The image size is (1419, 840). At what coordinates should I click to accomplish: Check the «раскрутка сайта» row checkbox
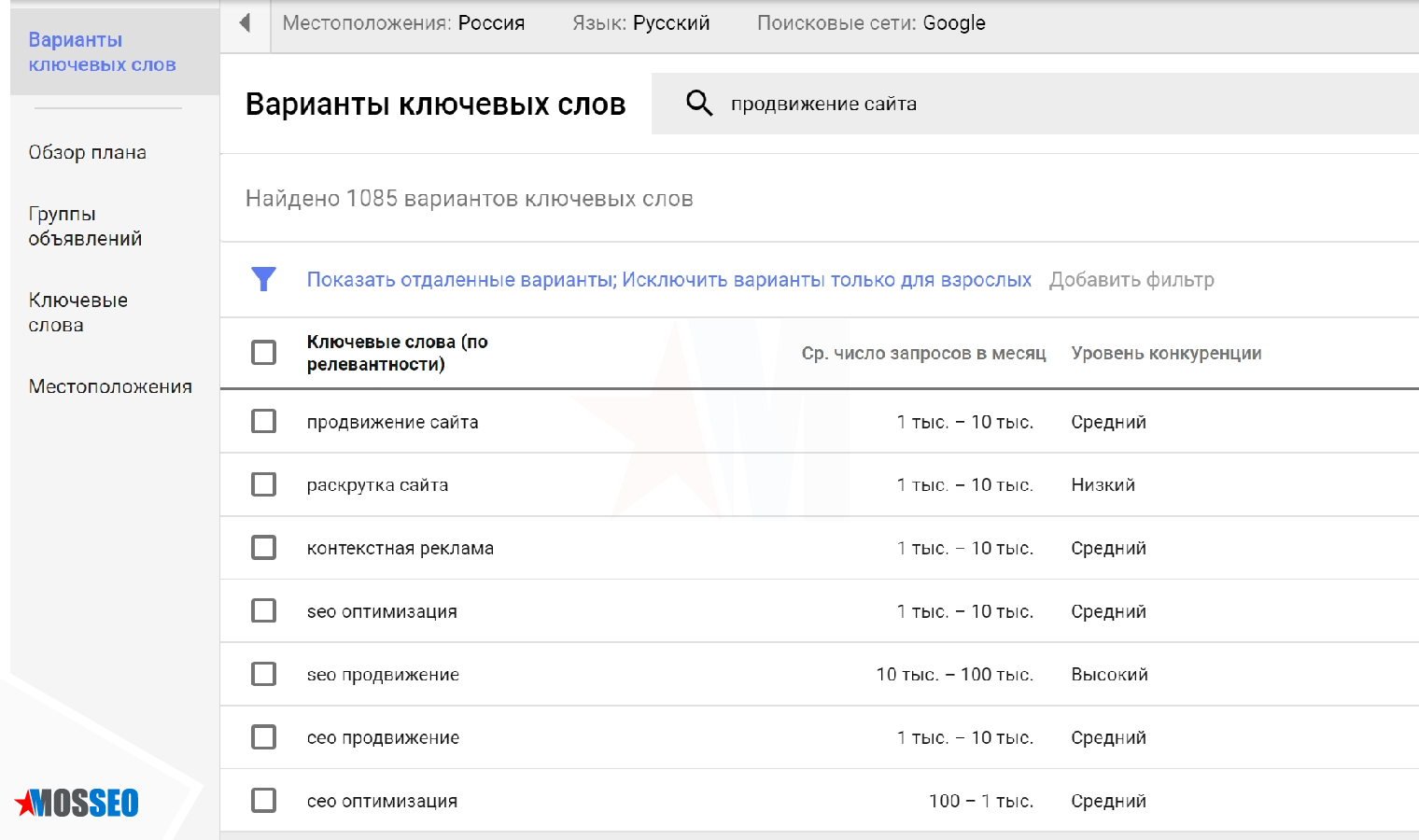(x=263, y=484)
